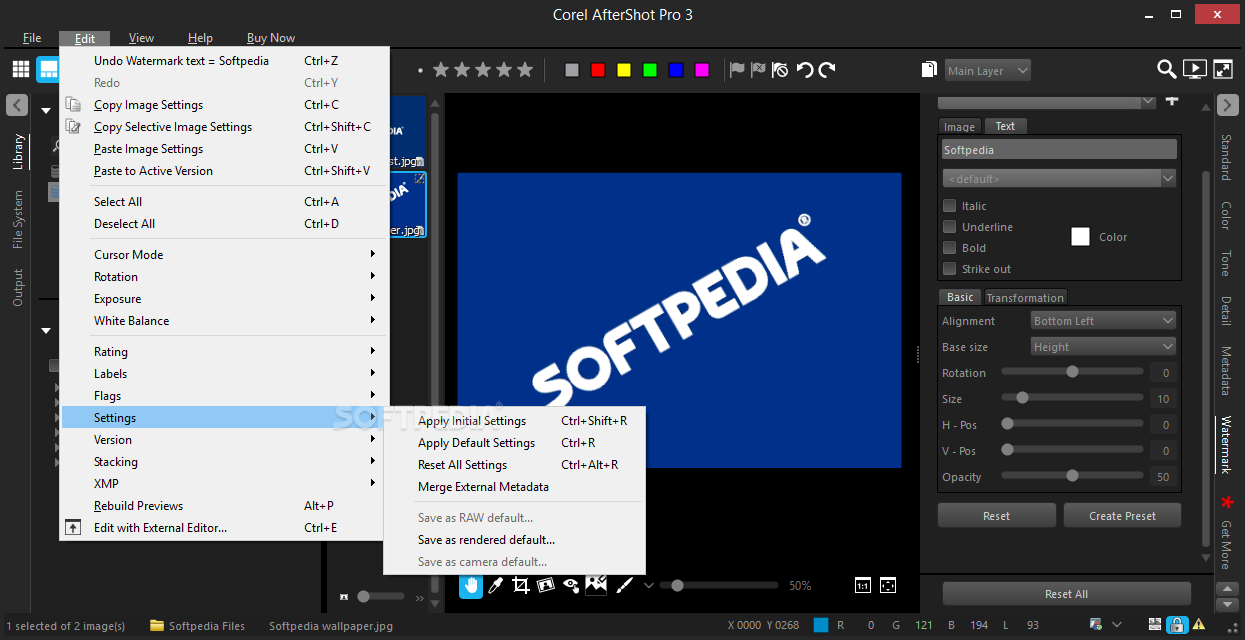This screenshot has height=640, width=1245.
Task: Click the Buy Now menu link
Action: (271, 38)
